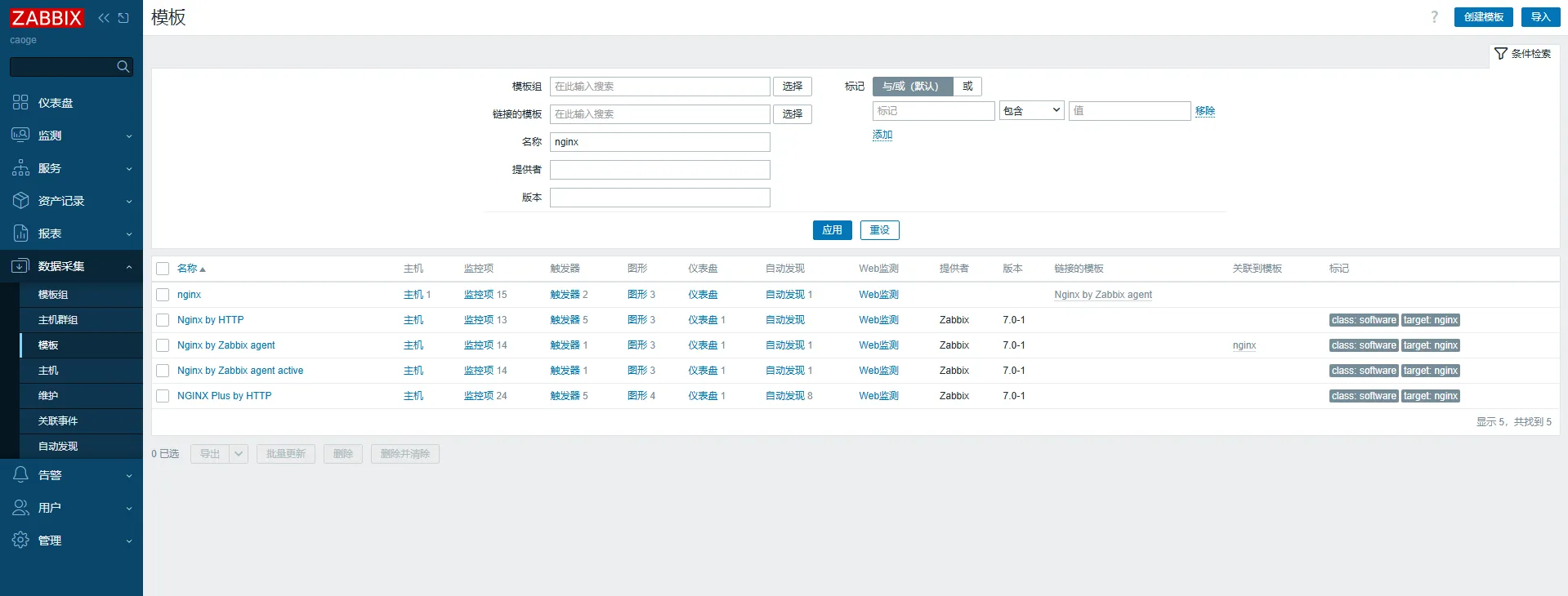This screenshot has height=596, width=1568.
Task: Tick Nginx by Zabbix agent active checkbox
Action: tap(163, 371)
